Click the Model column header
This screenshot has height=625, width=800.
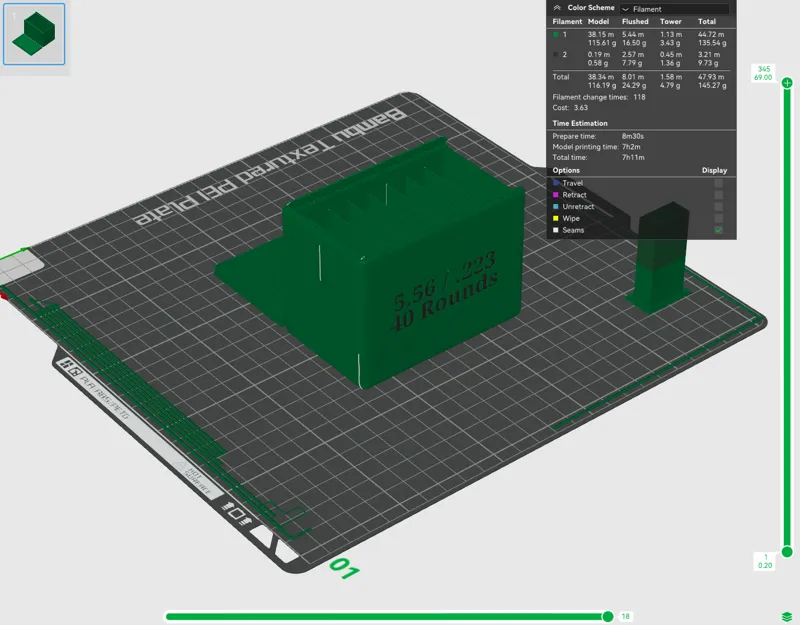pos(598,21)
